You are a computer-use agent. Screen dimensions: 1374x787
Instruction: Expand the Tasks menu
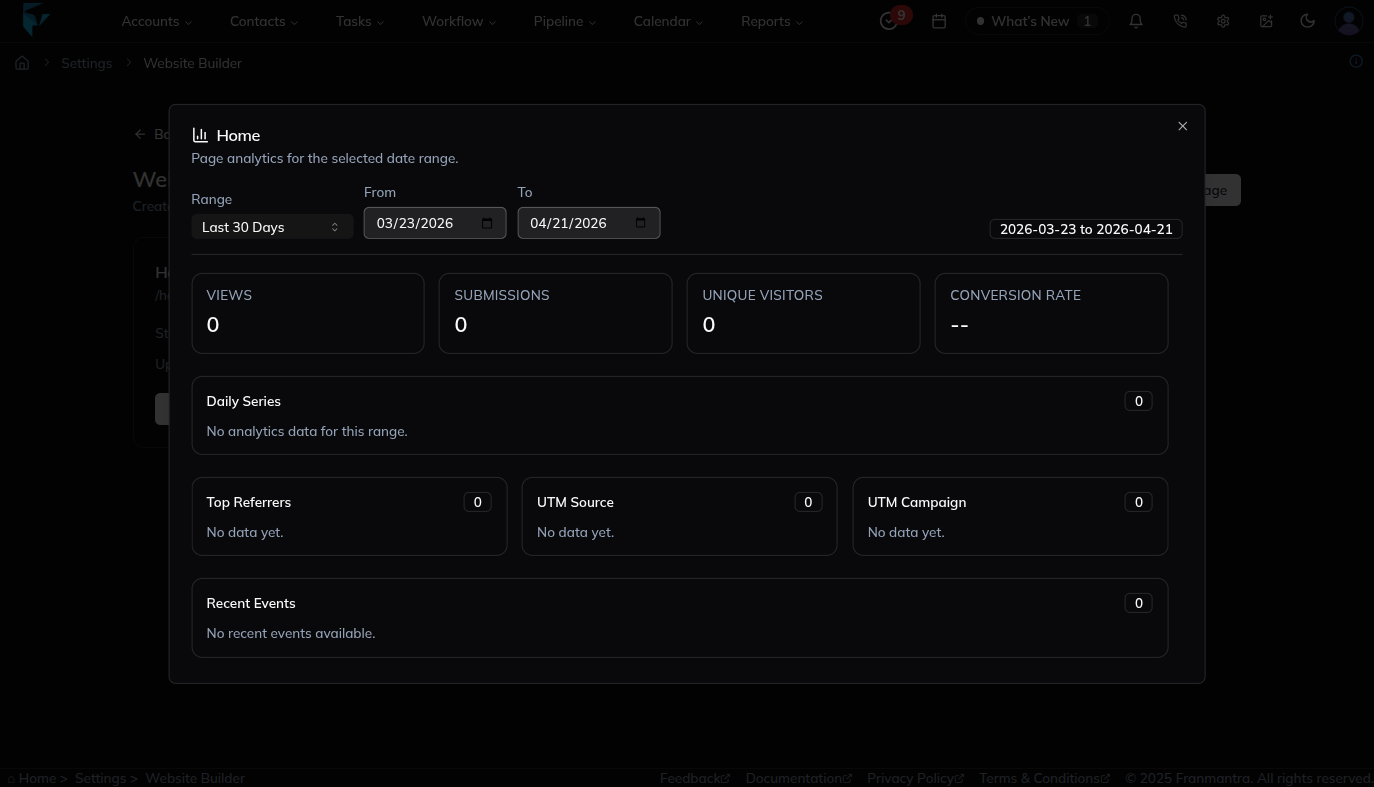click(x=360, y=21)
